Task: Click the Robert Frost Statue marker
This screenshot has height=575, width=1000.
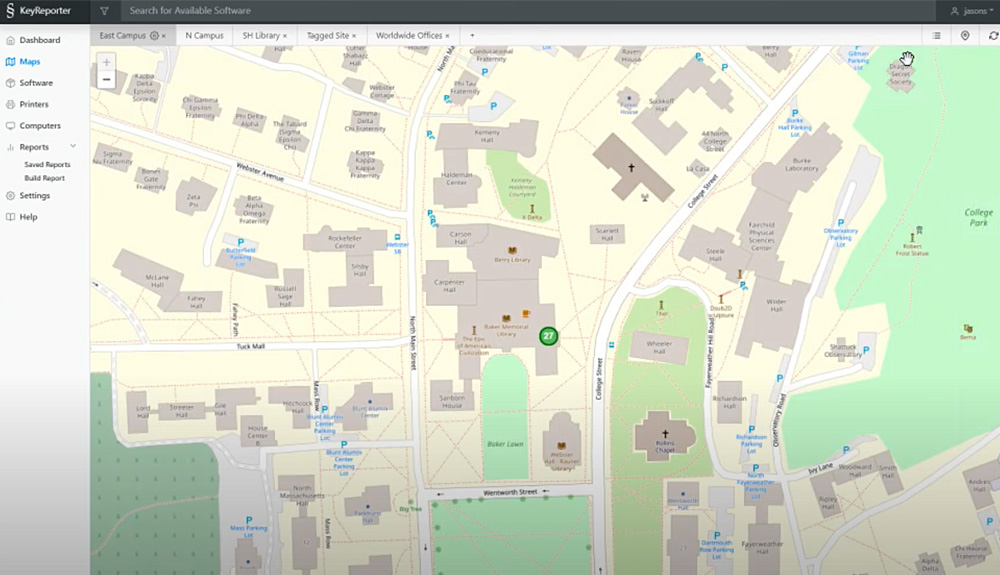Action: (x=912, y=237)
